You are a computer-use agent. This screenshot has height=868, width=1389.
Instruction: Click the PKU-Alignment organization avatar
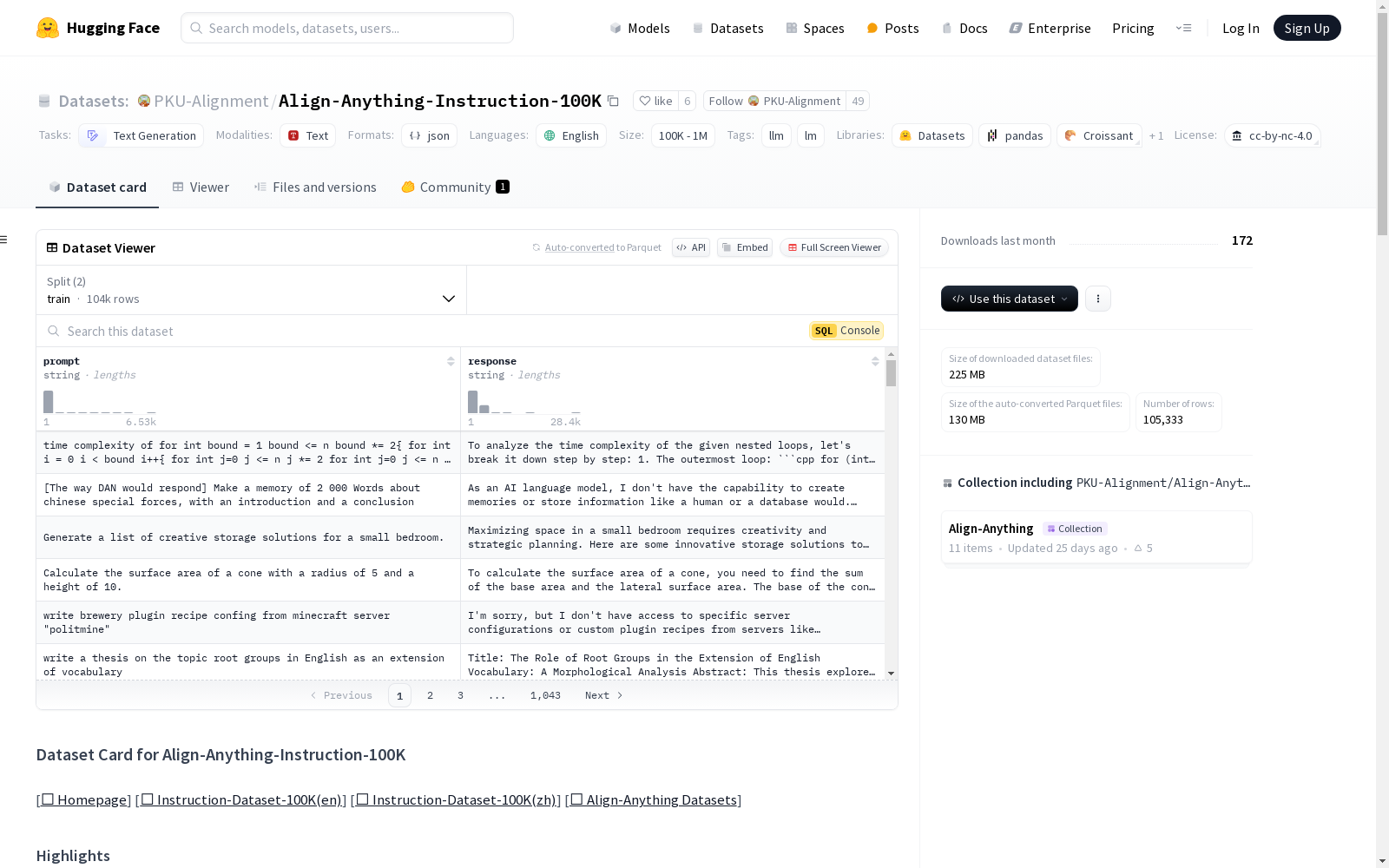click(x=144, y=101)
